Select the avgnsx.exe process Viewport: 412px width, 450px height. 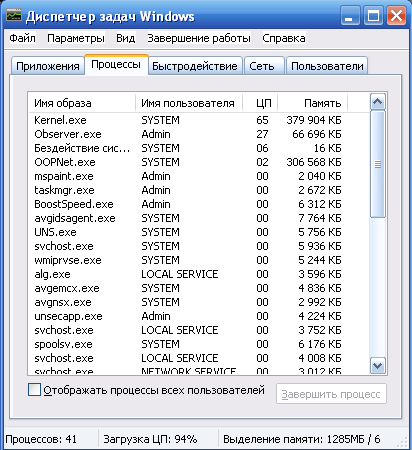199,302
